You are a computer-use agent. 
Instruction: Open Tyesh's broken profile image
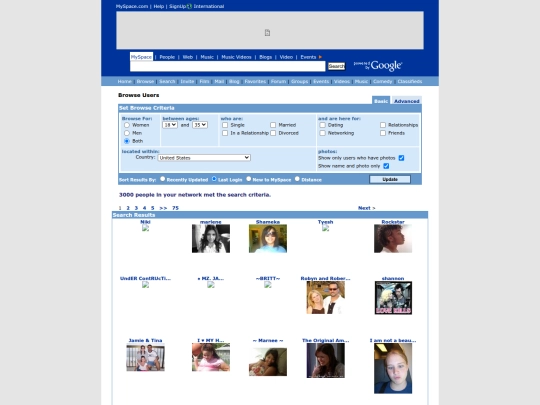325,228
